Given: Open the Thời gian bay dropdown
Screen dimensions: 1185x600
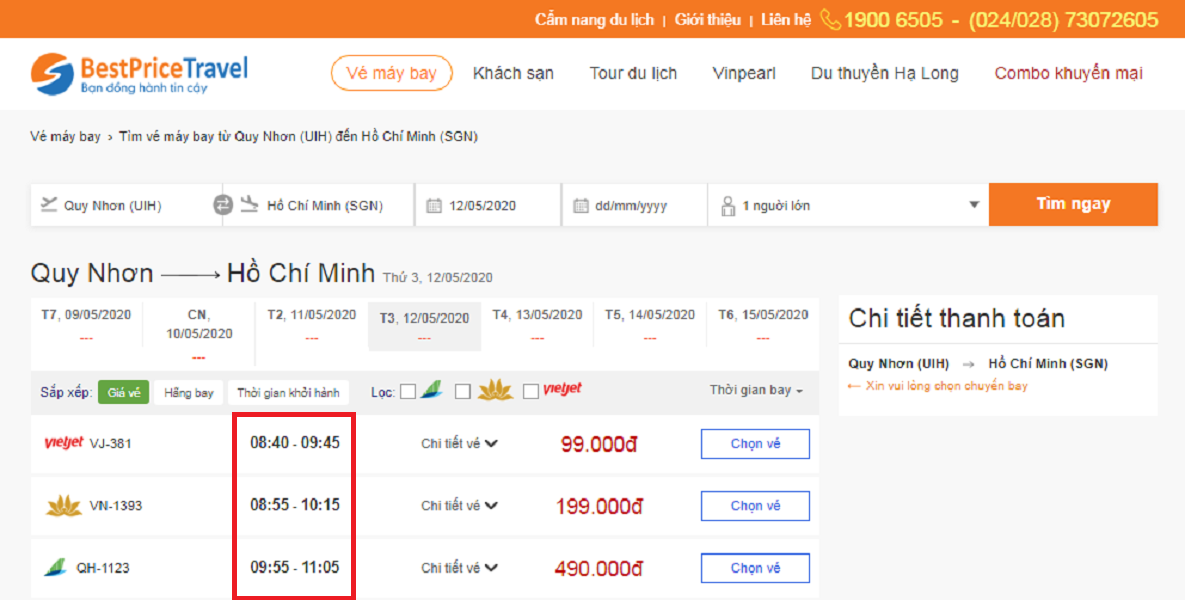Looking at the screenshot, I should click(x=756, y=390).
